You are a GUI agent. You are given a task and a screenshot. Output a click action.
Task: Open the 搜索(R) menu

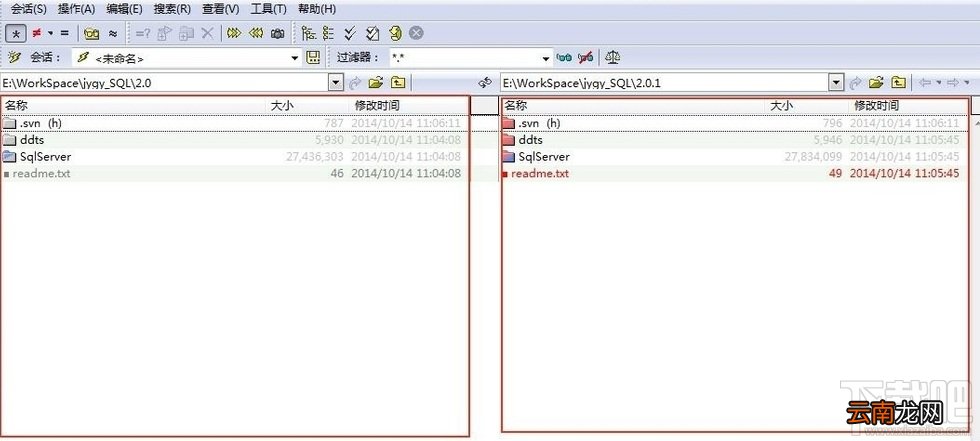(x=172, y=9)
